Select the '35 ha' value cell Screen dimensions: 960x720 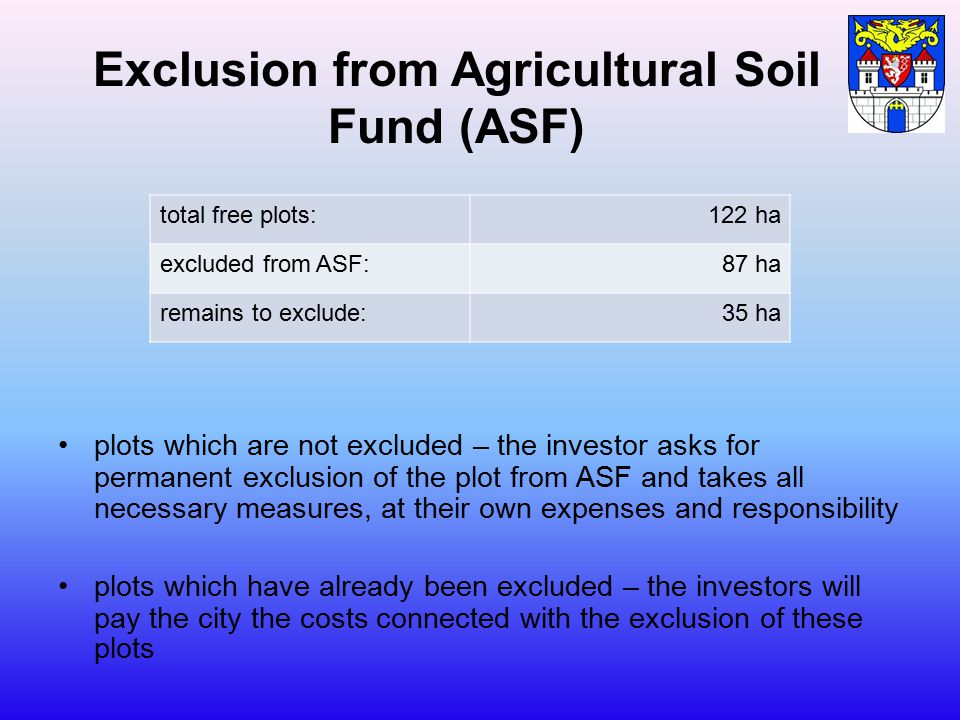tap(630, 317)
